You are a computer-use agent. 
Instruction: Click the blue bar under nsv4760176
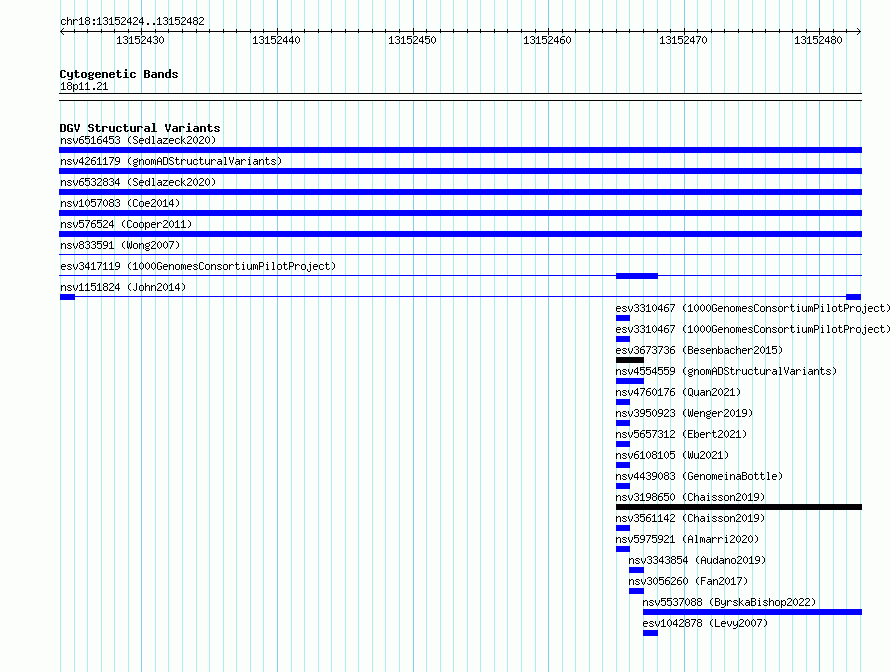623,402
